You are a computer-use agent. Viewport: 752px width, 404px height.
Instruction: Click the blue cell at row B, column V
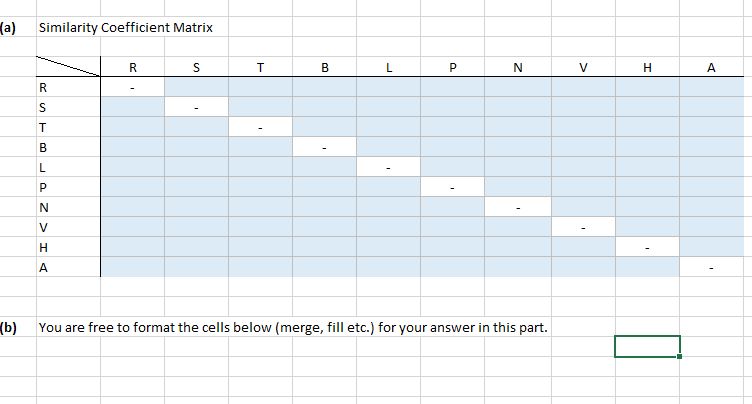(x=583, y=147)
